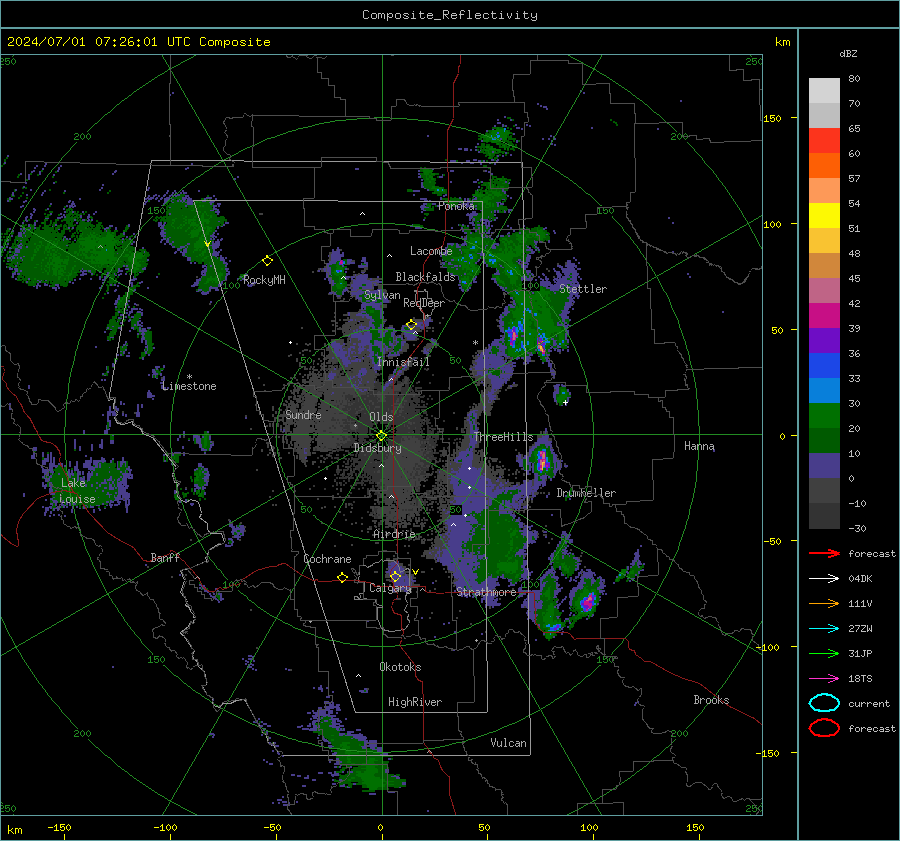The image size is (900, 841).
Task: Click the Strathmore label
Action: 486,592
